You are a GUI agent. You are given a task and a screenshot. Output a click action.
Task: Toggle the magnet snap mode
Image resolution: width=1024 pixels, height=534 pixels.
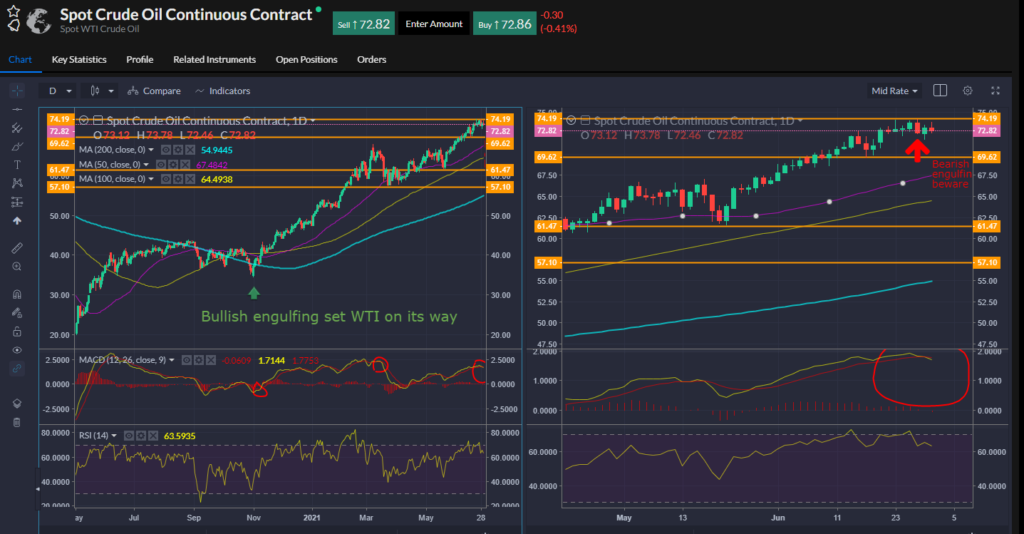coord(17,294)
